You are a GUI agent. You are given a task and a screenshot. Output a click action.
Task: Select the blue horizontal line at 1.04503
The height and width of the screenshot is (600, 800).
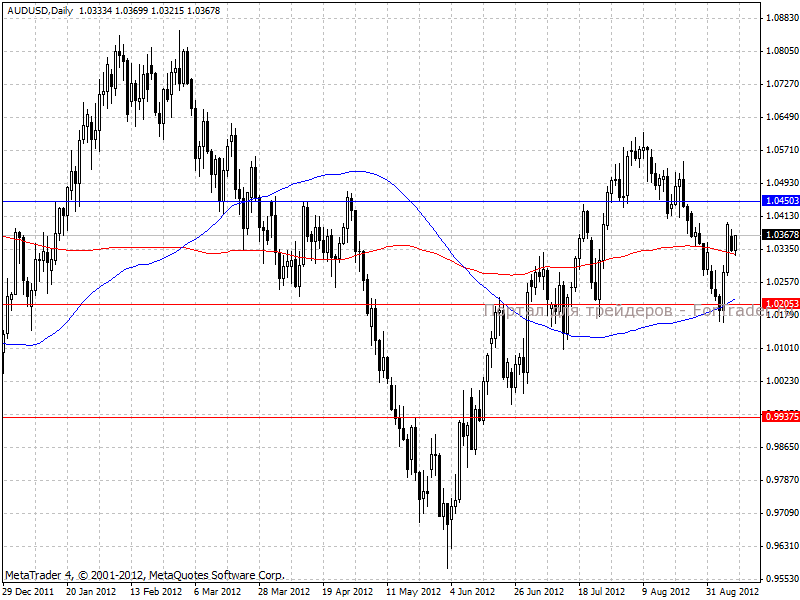pyautogui.click(x=381, y=201)
